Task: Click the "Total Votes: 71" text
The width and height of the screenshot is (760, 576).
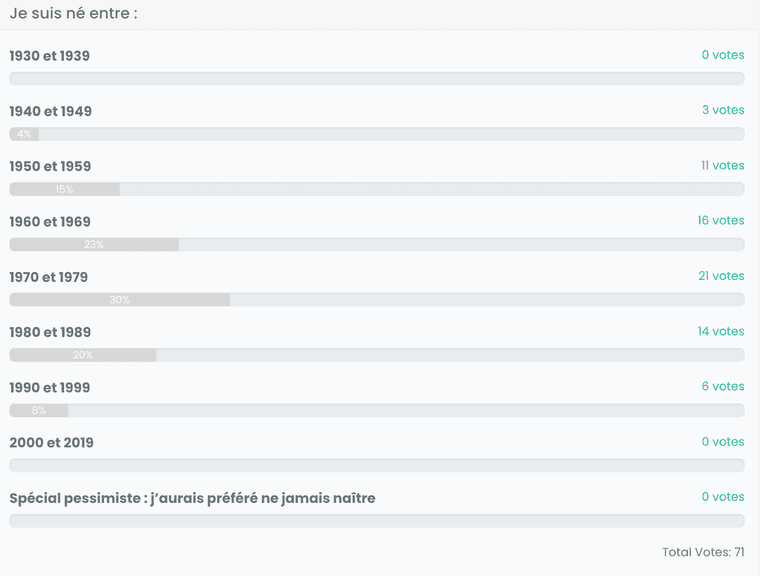Action: point(703,552)
